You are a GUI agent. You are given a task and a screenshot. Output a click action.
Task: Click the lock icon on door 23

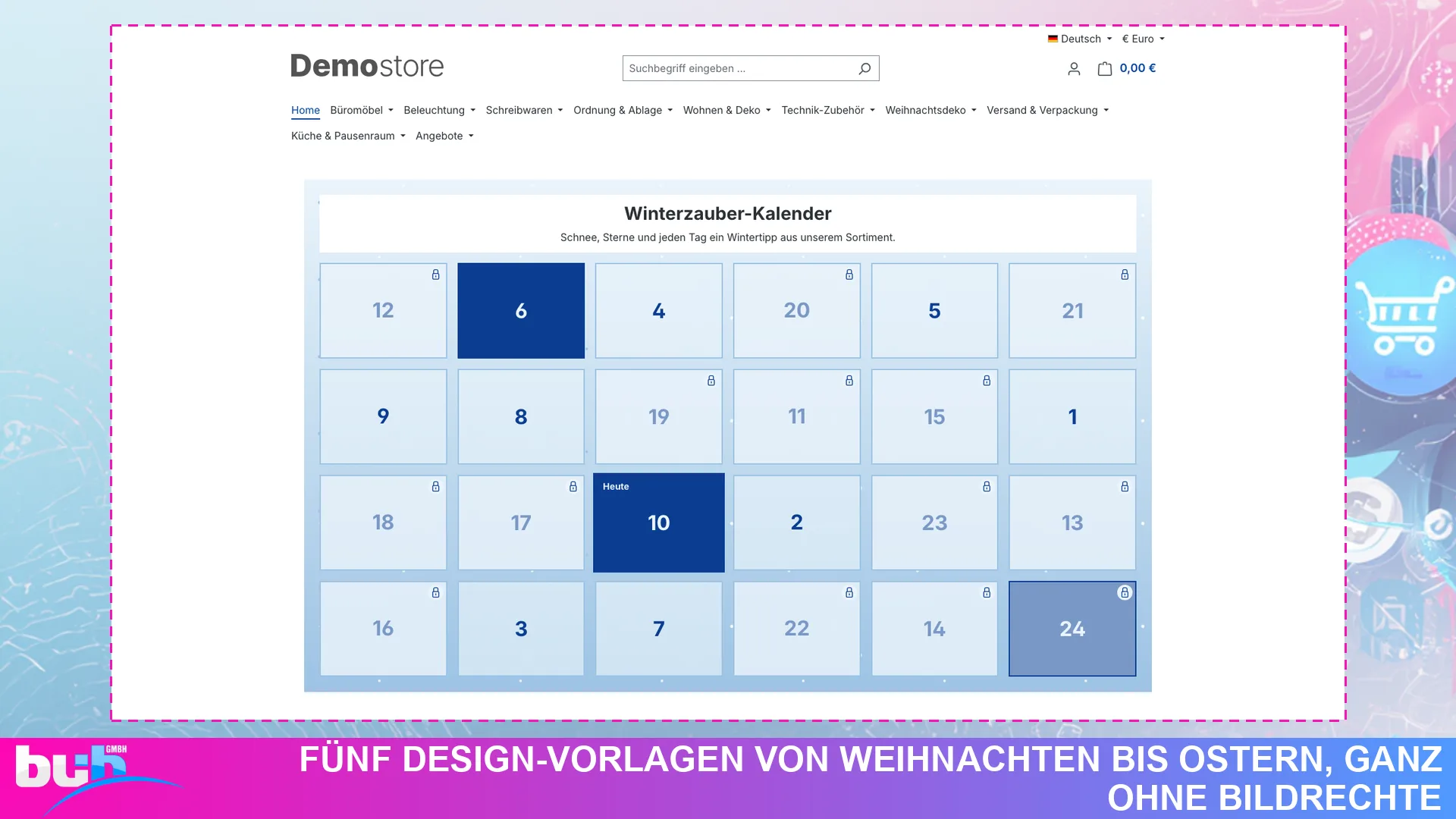987,487
